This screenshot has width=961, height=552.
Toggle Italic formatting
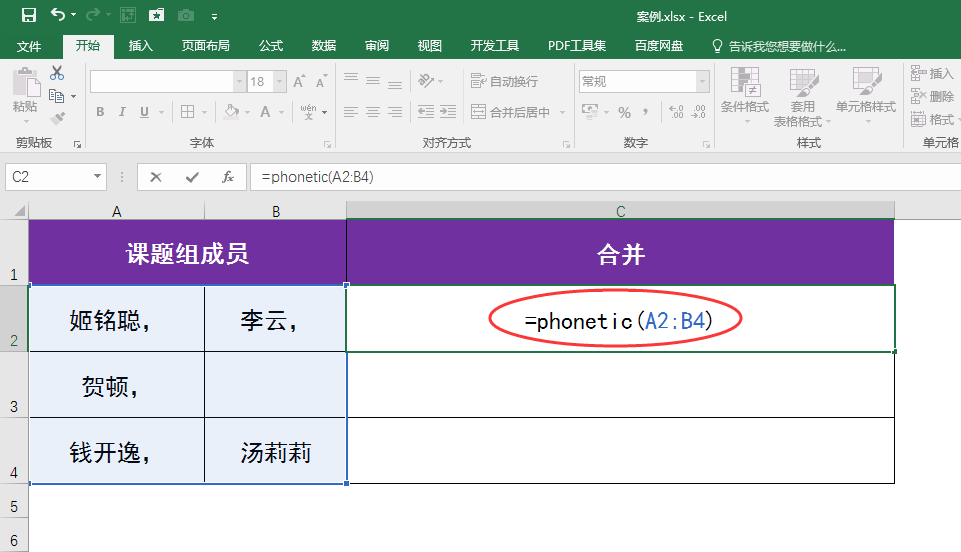[122, 112]
